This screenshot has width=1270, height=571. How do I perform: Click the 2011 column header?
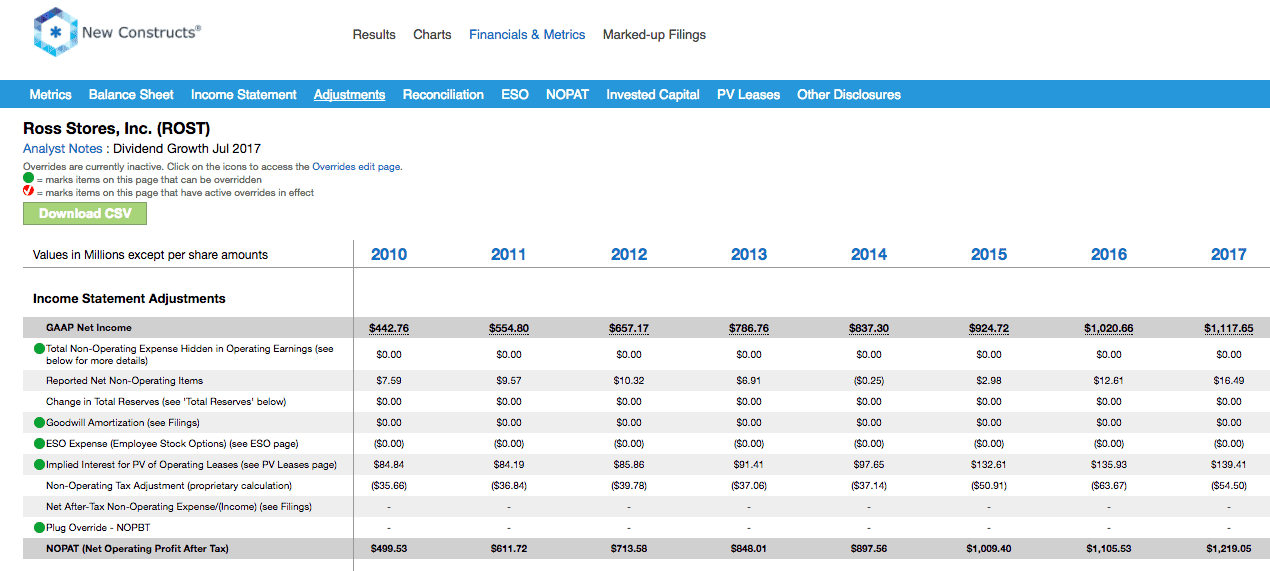coord(509,254)
